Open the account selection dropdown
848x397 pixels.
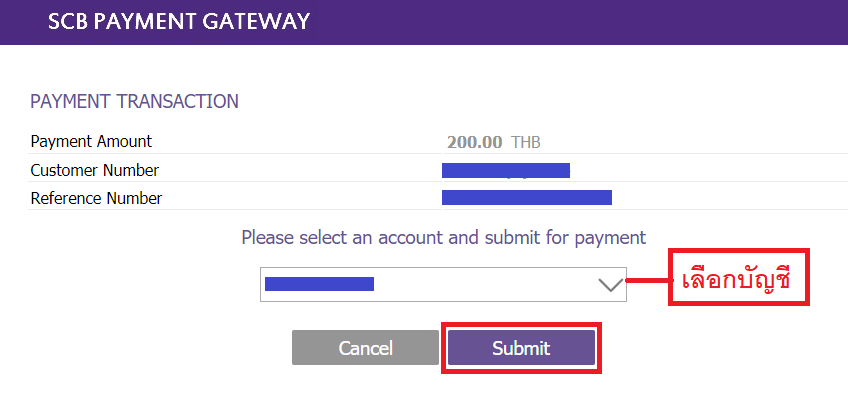click(x=443, y=284)
